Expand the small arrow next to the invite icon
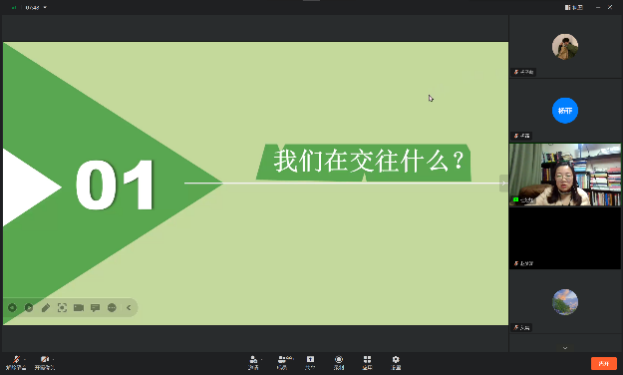The image size is (623, 375). (x=261, y=360)
